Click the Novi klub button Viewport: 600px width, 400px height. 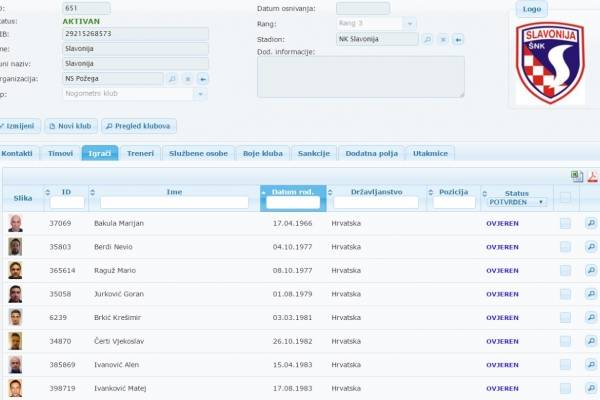[70, 126]
